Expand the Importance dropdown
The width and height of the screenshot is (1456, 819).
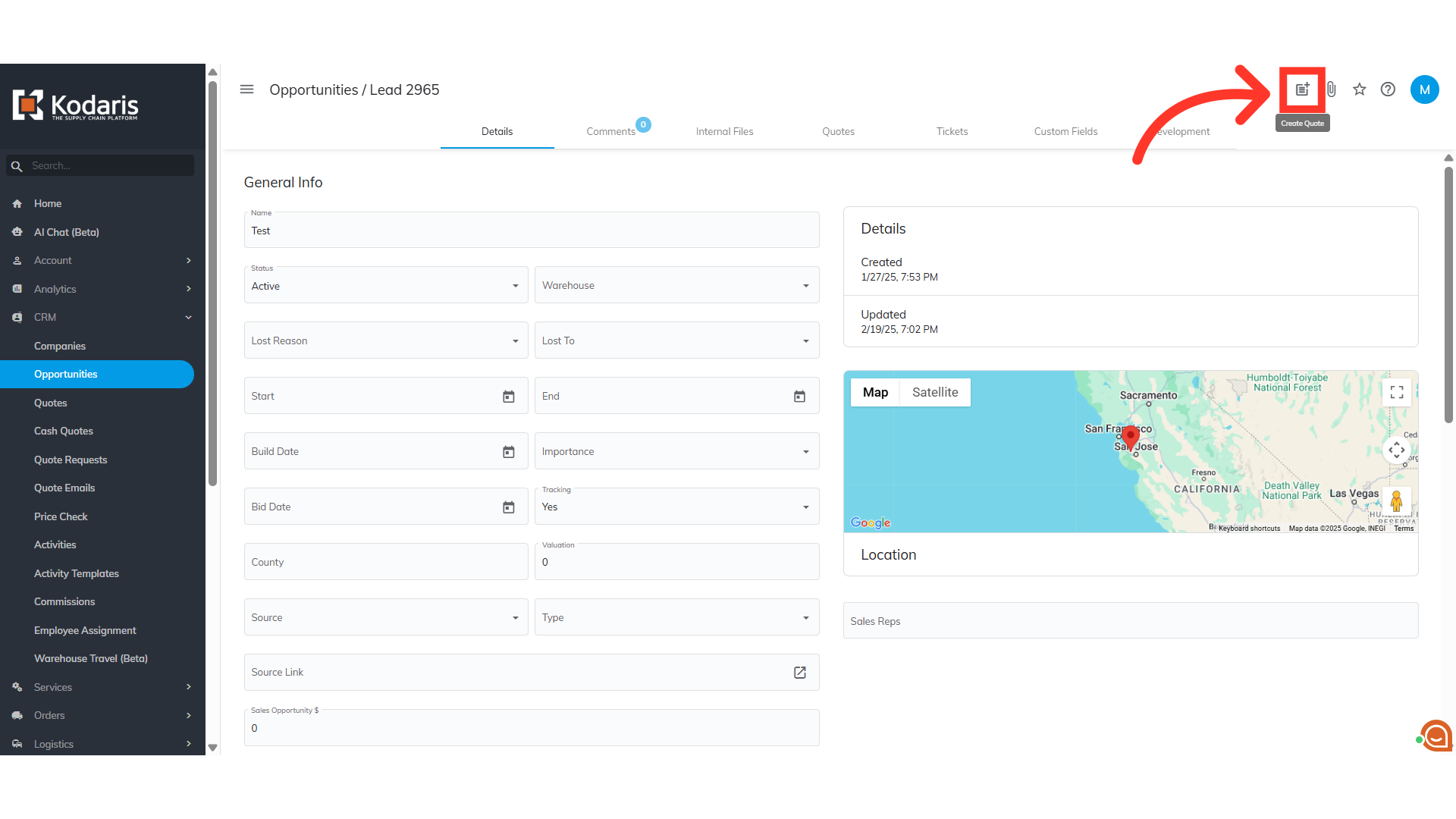pos(676,452)
